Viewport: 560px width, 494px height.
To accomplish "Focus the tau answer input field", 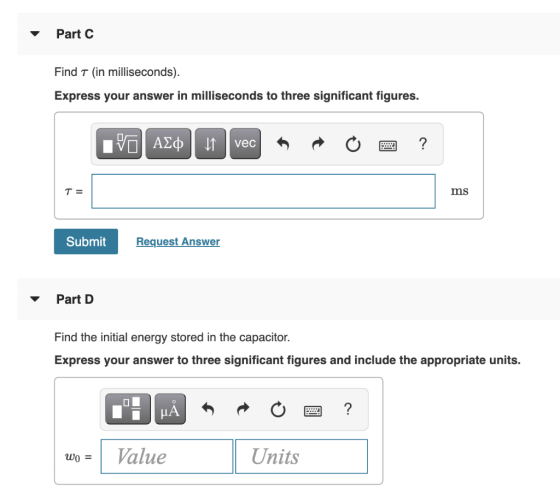I will click(264, 191).
